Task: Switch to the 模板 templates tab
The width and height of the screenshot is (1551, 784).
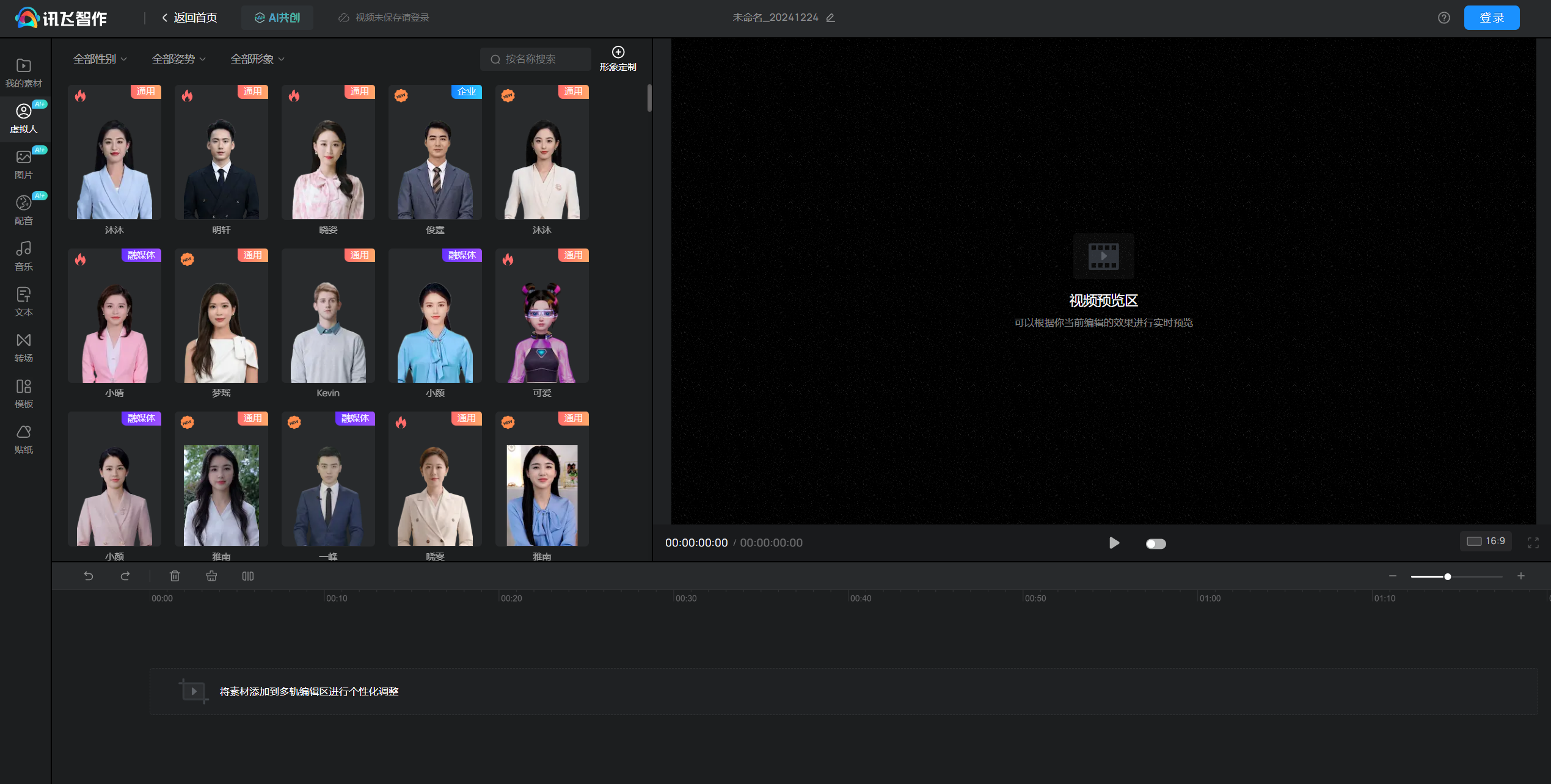Action: 24,393
